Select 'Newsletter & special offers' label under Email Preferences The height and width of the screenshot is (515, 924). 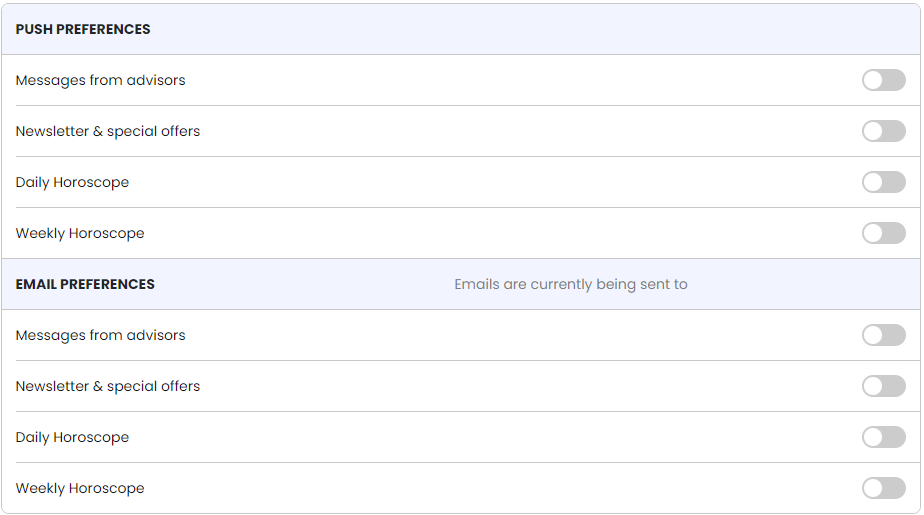pyautogui.click(x=108, y=386)
